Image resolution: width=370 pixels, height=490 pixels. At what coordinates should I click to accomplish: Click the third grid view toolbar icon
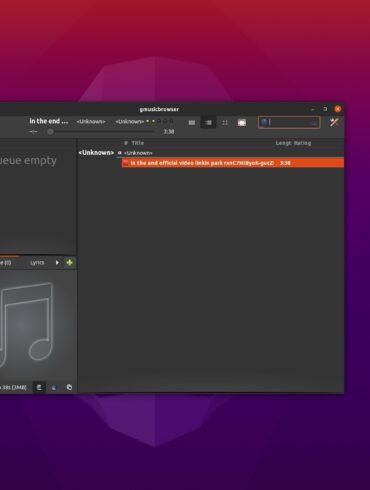click(x=225, y=123)
